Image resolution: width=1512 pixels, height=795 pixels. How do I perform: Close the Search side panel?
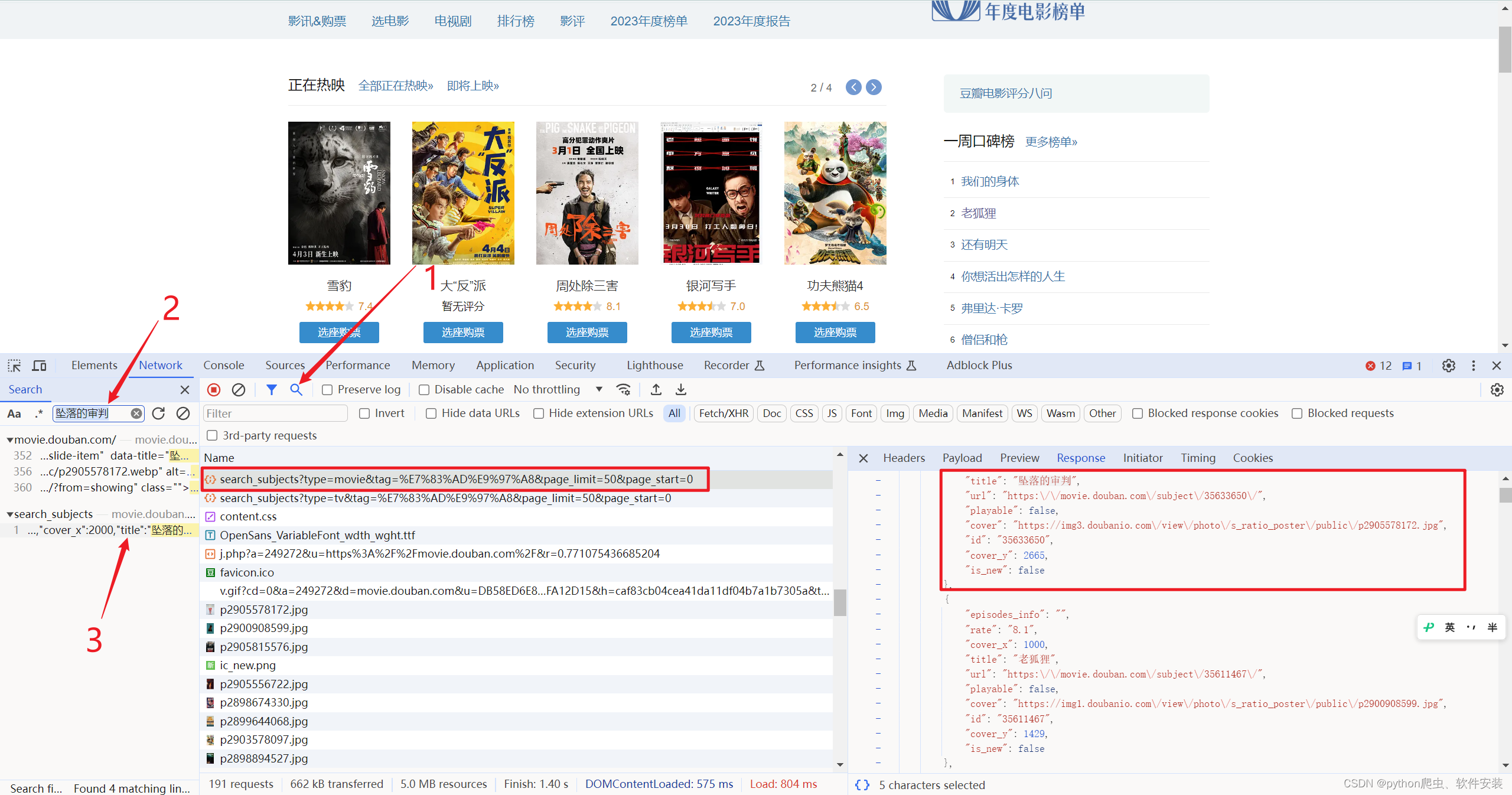[185, 390]
